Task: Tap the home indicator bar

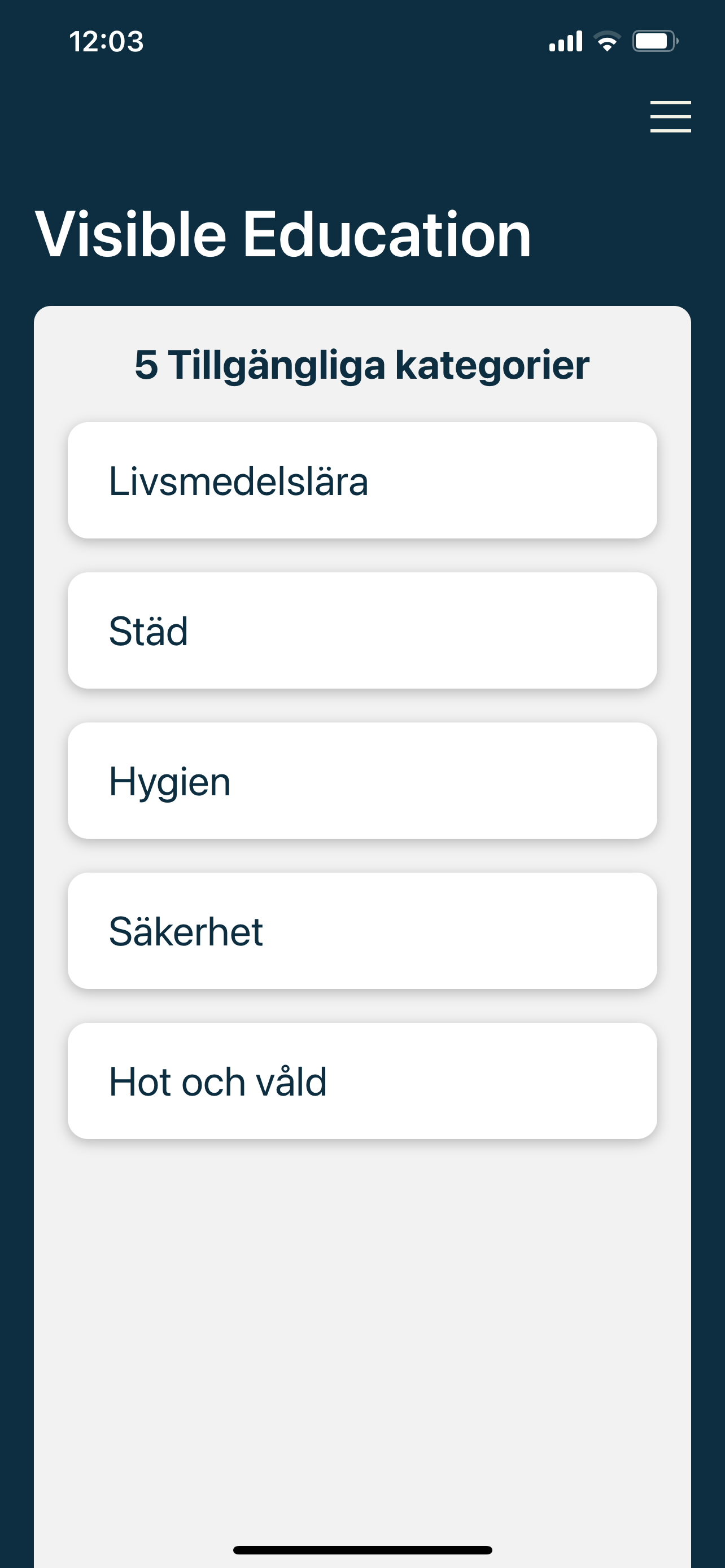Action: click(x=362, y=1550)
